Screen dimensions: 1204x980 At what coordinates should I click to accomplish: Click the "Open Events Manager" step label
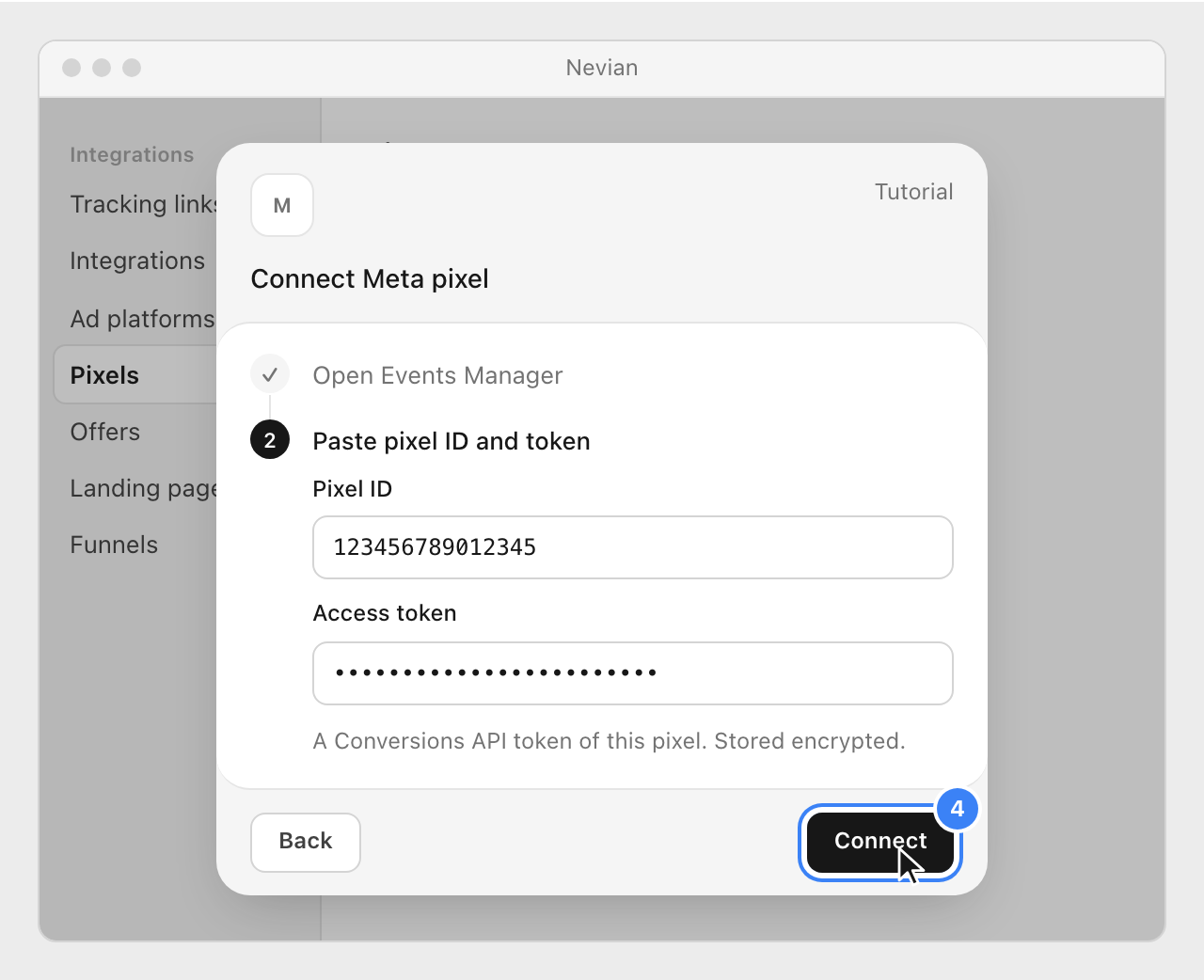pyautogui.click(x=437, y=375)
